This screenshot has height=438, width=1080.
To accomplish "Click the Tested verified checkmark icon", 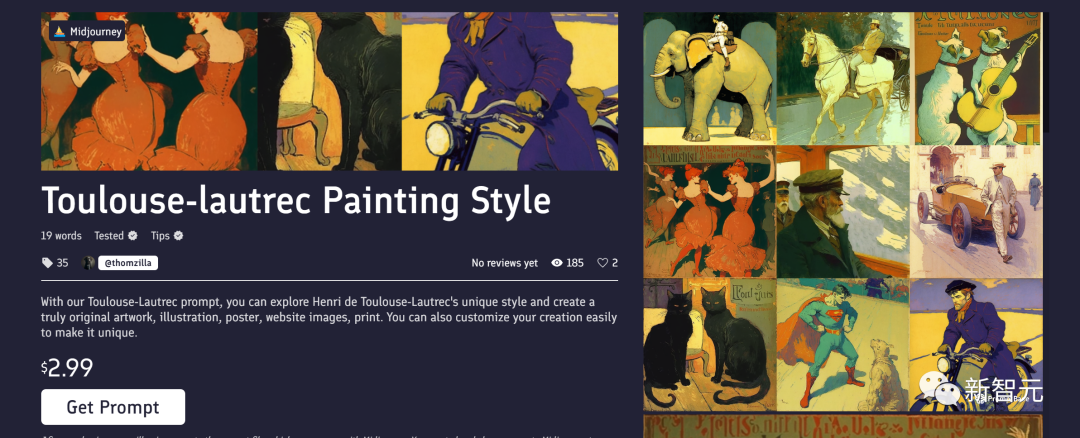I will pos(132,236).
